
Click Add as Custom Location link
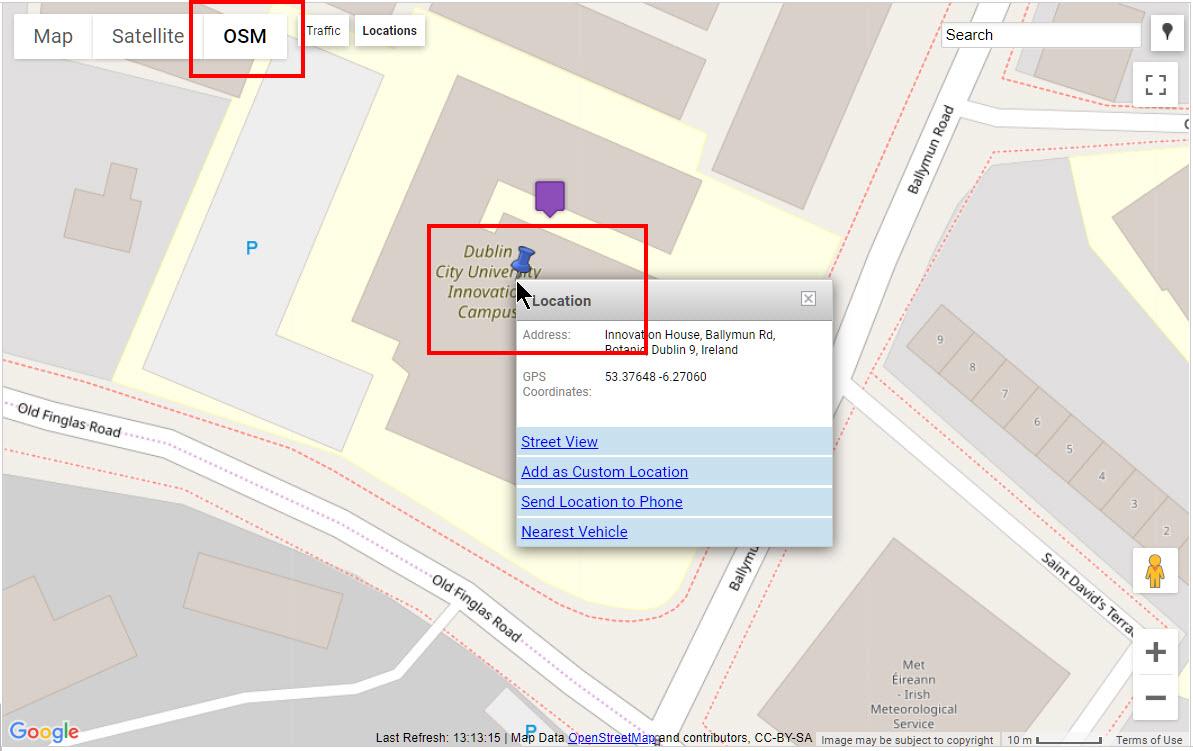point(604,472)
